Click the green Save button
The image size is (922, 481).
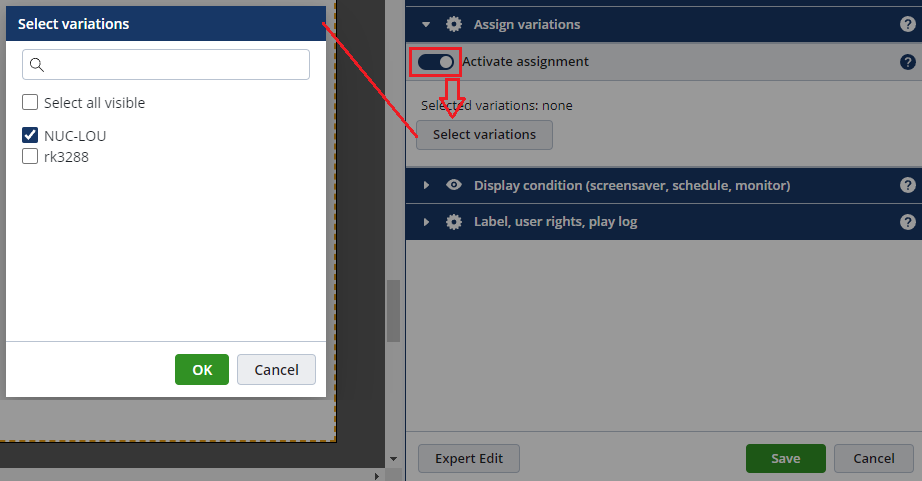point(785,459)
